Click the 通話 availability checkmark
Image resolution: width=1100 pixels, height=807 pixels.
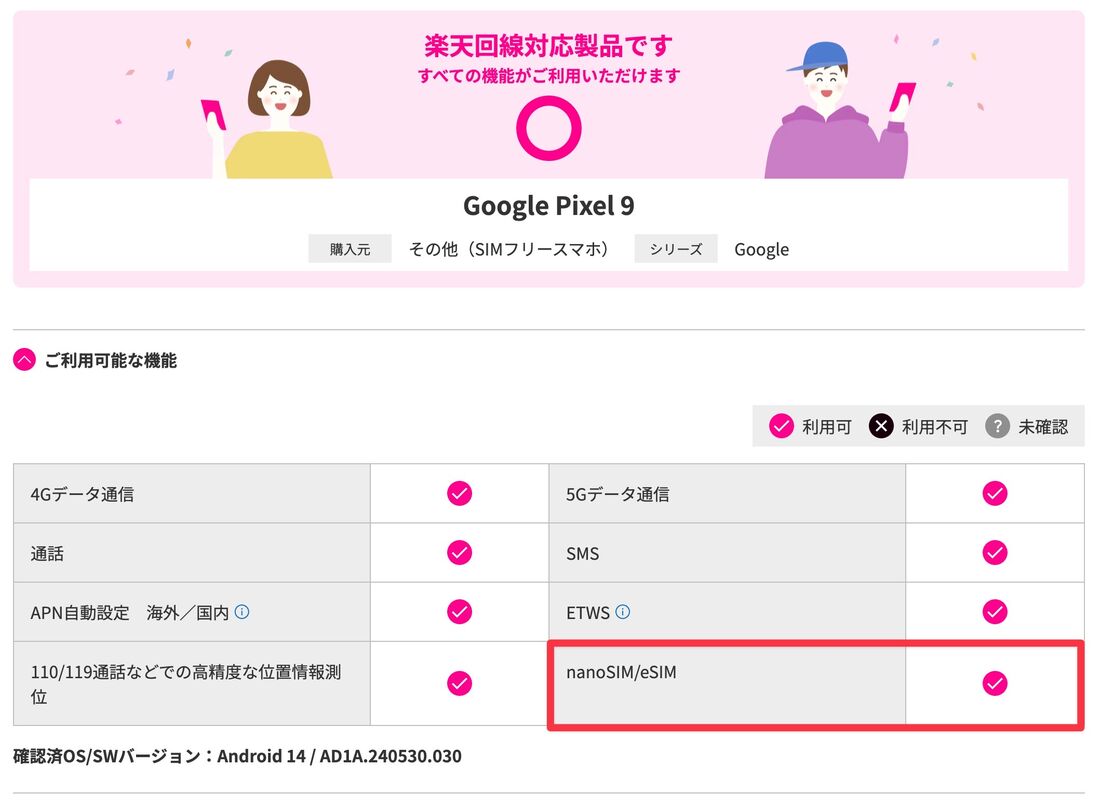(460, 552)
